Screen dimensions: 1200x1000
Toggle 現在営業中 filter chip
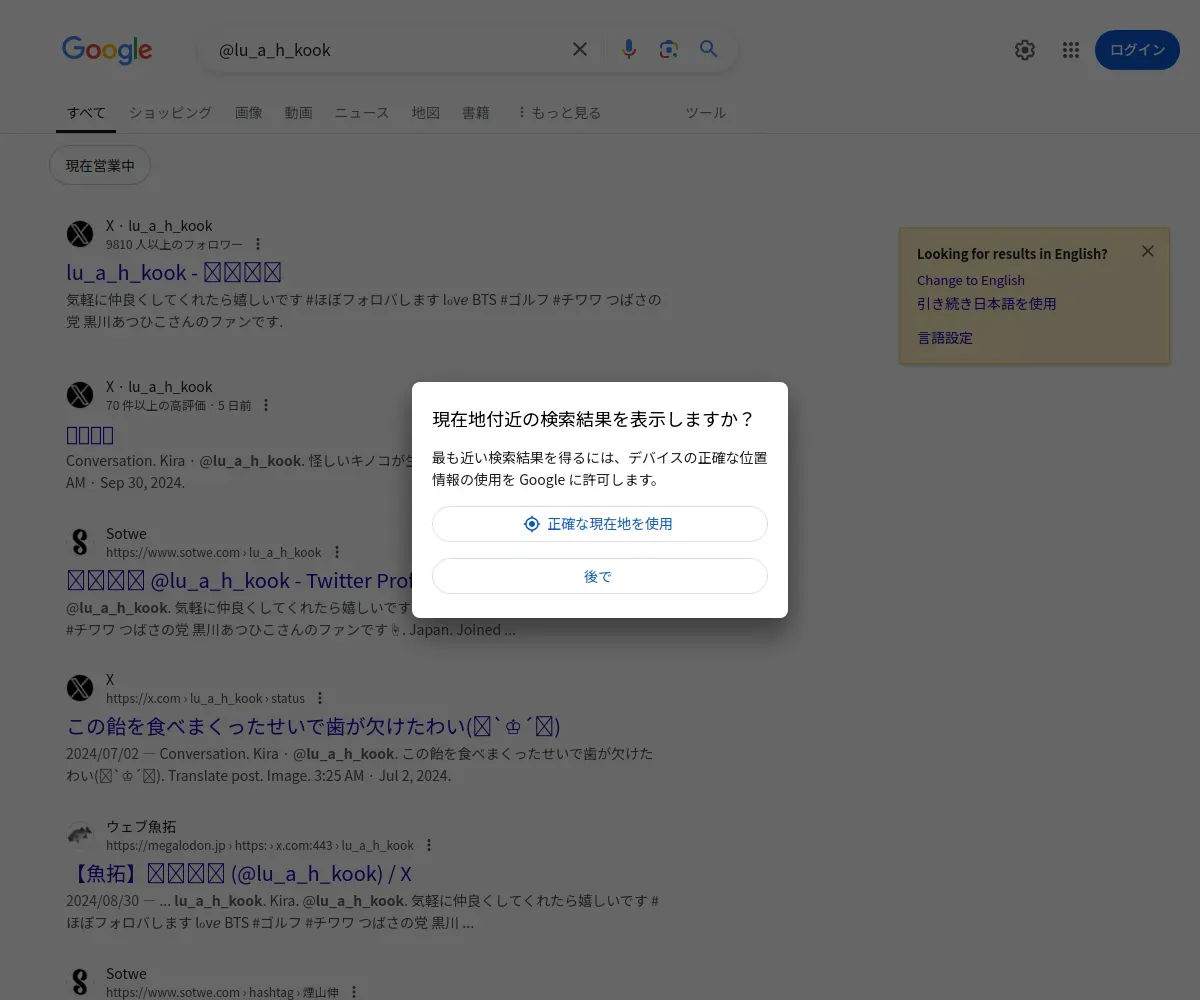pyautogui.click(x=100, y=166)
